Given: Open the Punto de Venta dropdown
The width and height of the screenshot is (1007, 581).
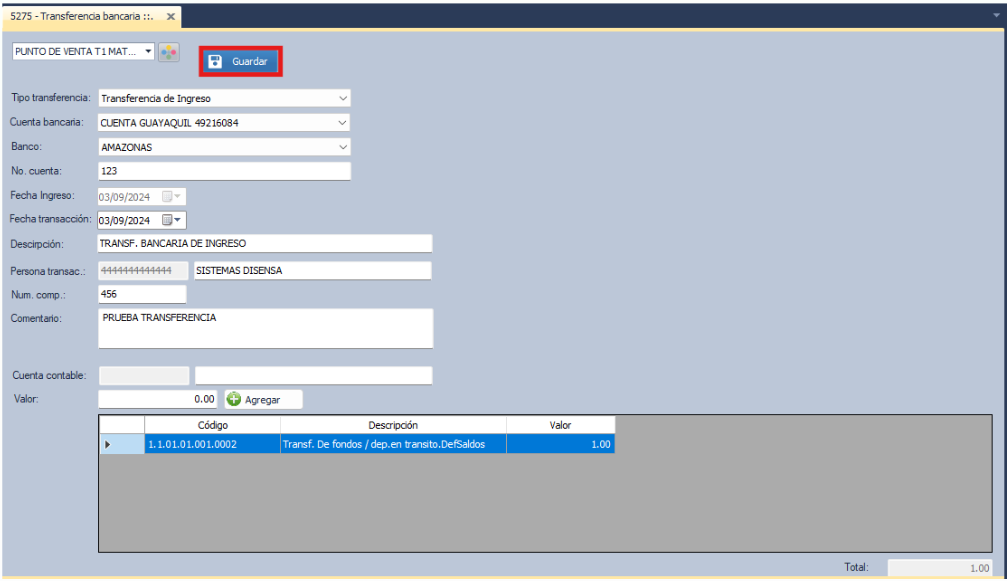Looking at the screenshot, I should (x=148, y=51).
